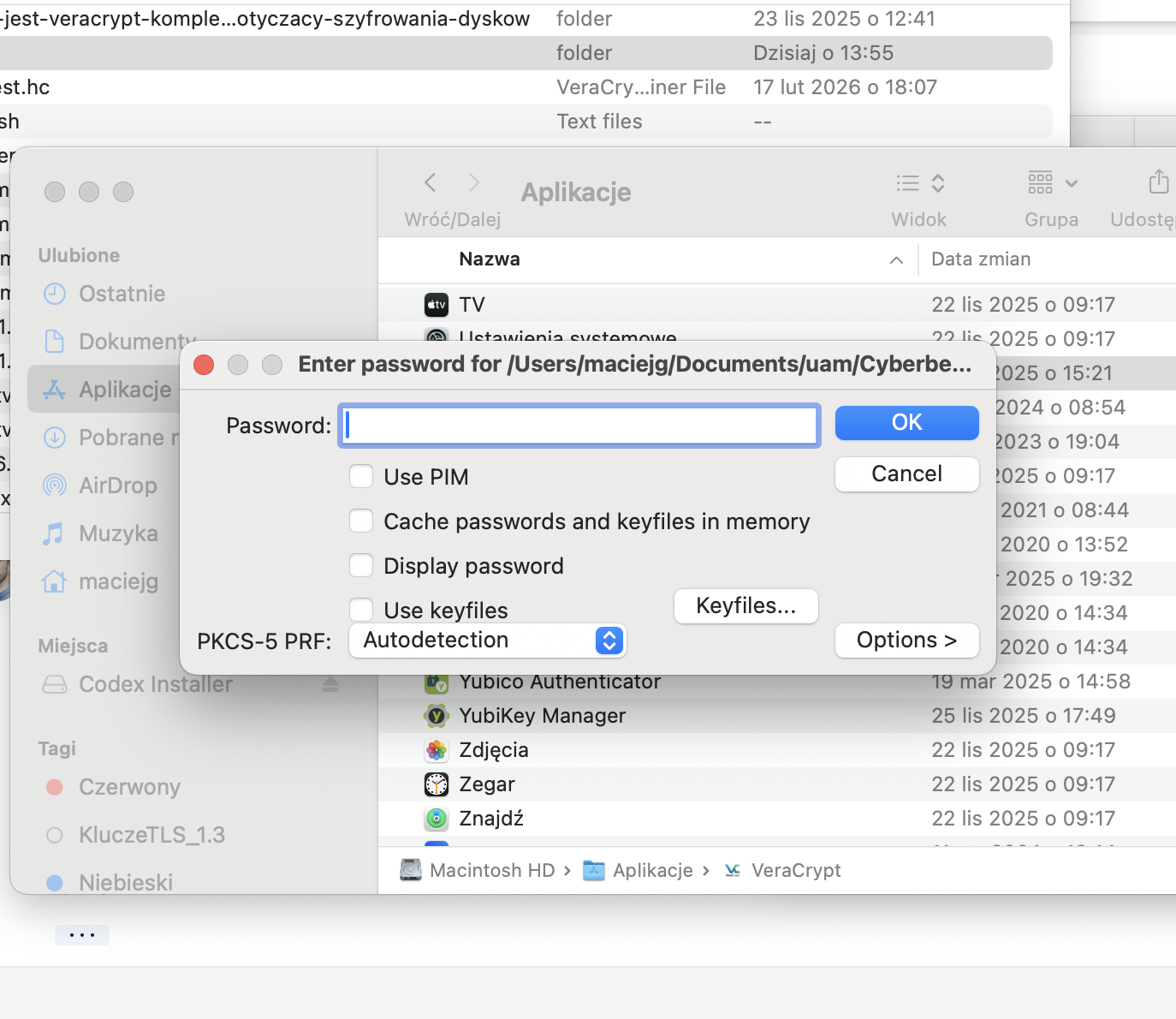
Task: Click the Keyfiles... button
Action: click(746, 606)
